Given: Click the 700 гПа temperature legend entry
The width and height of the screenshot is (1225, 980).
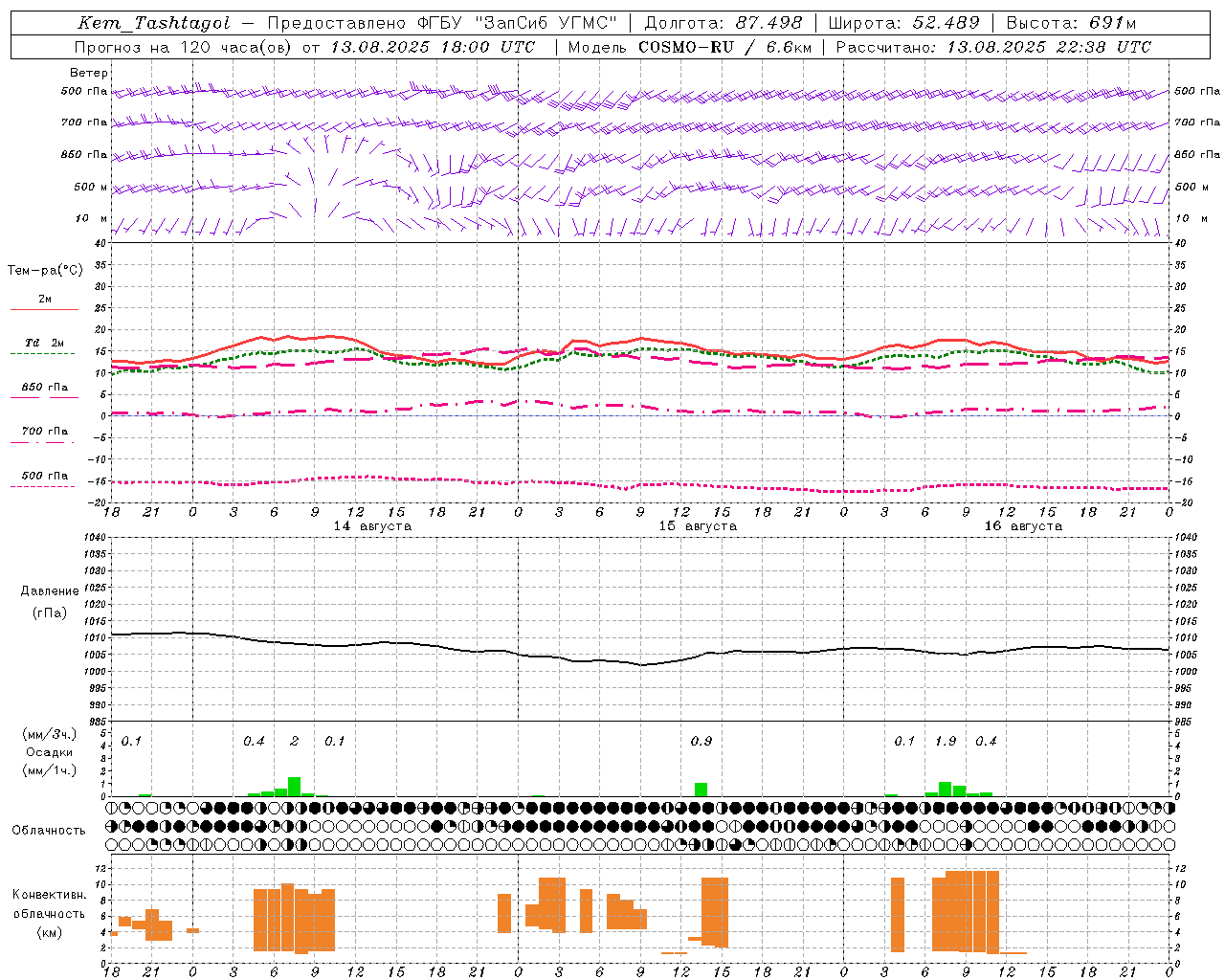Looking at the screenshot, I should point(45,431).
